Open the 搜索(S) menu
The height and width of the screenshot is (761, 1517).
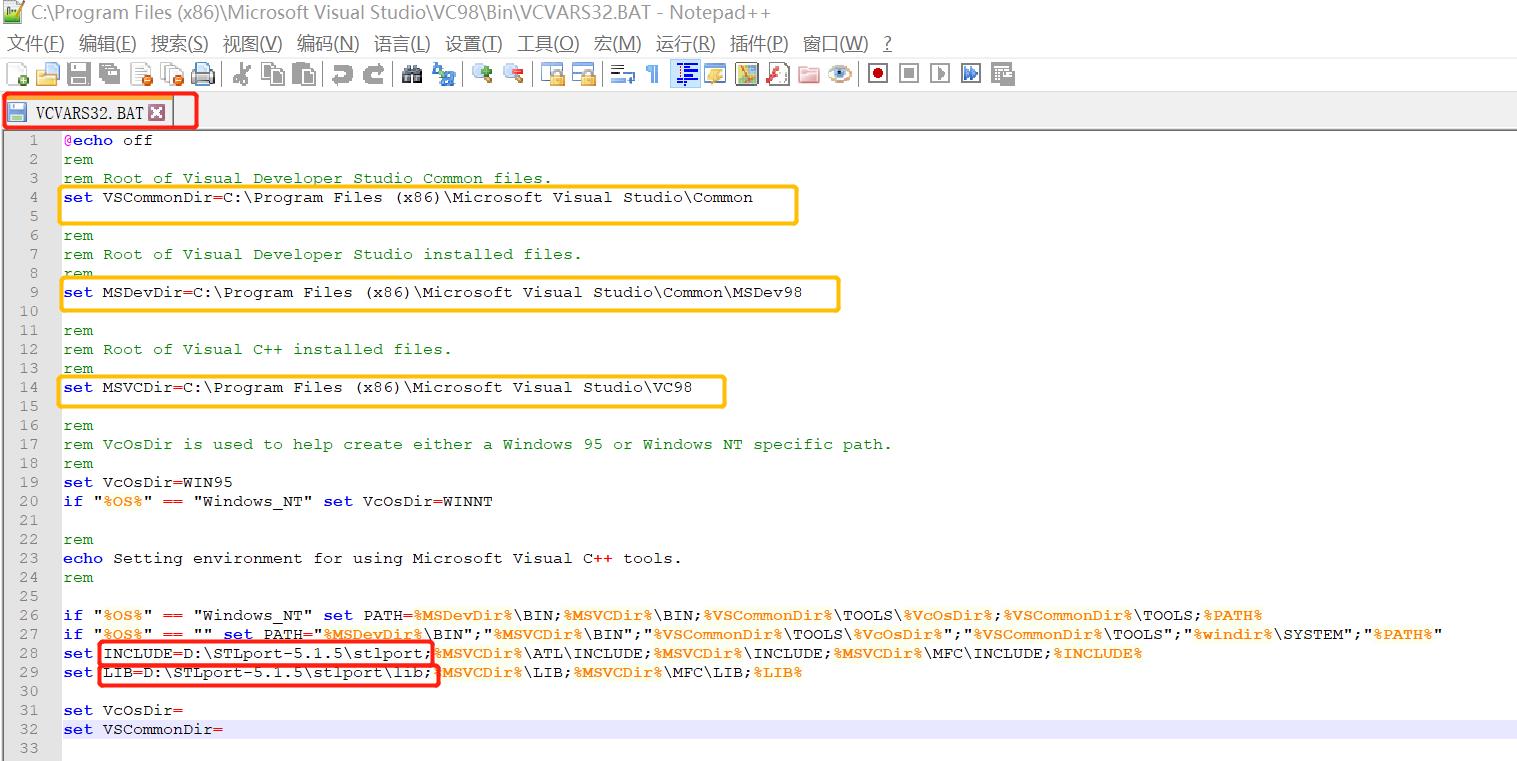point(179,44)
